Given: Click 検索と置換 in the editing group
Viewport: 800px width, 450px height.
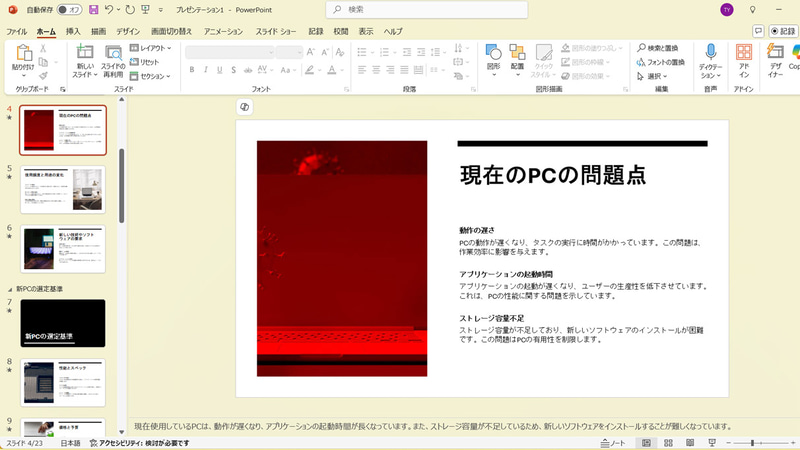Looking at the screenshot, I should (x=657, y=48).
